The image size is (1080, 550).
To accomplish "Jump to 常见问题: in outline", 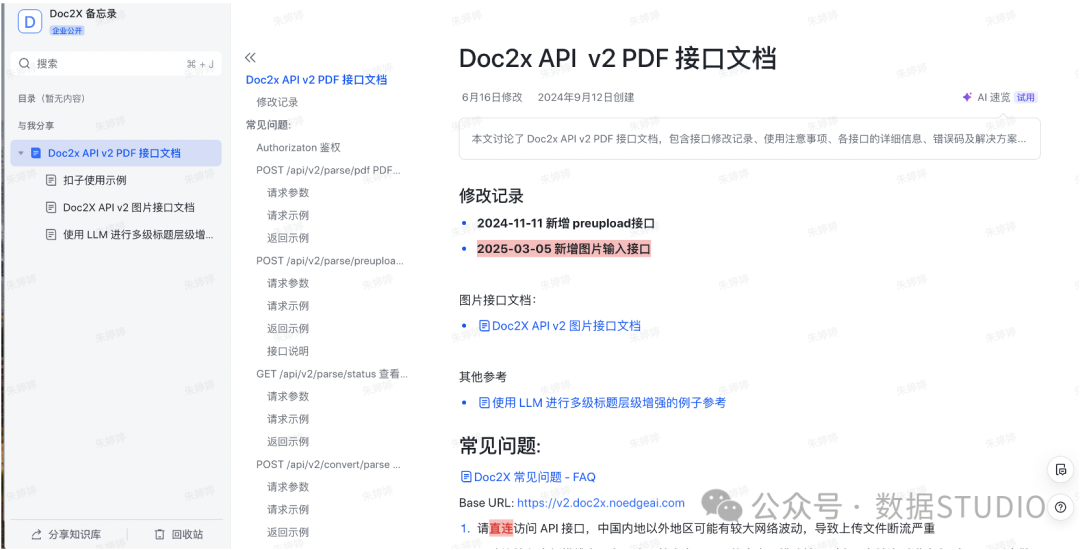I will (x=269, y=125).
